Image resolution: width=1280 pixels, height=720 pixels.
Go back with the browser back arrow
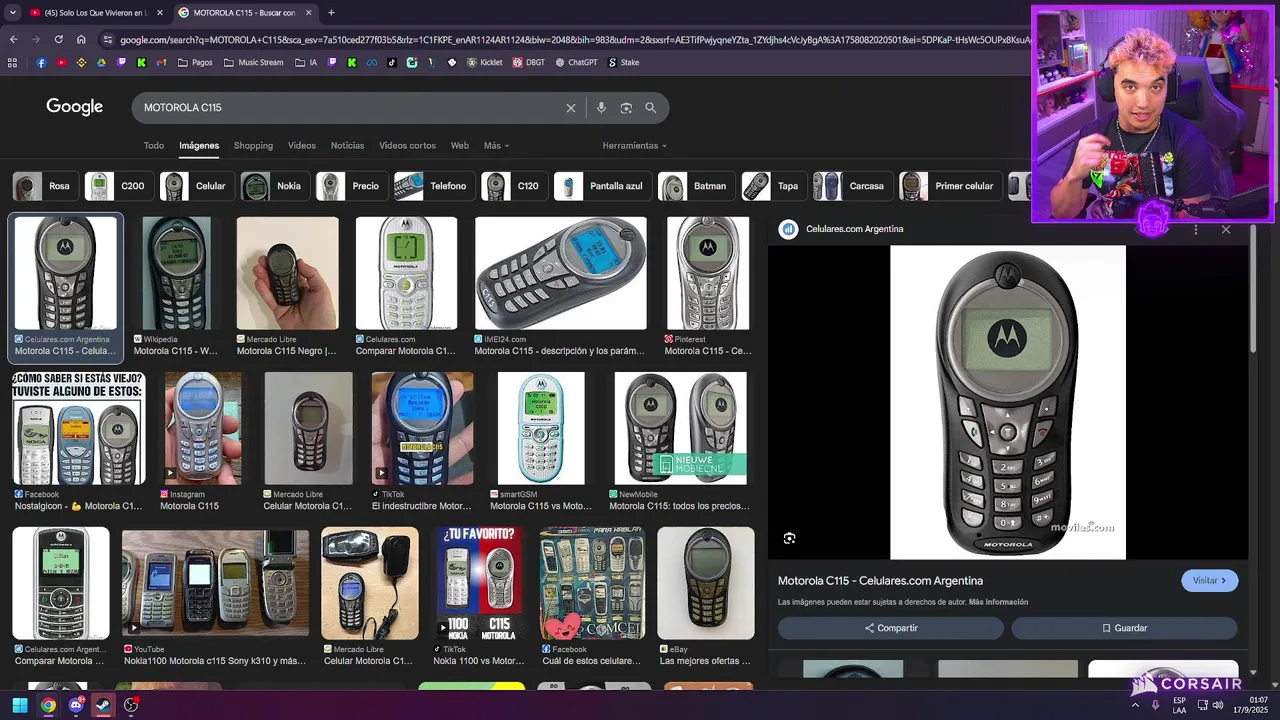(13, 40)
